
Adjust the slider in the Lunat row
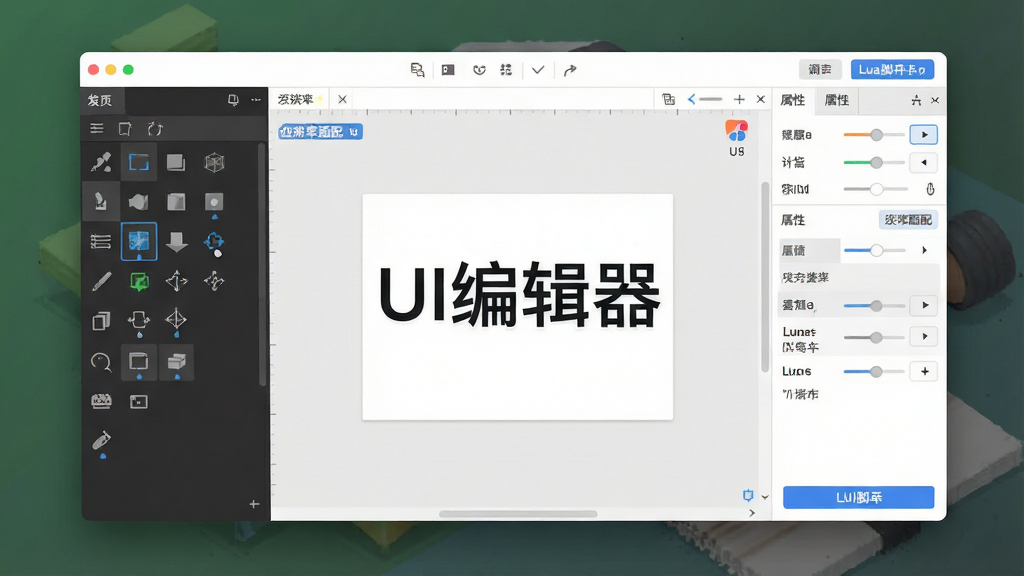coord(874,337)
